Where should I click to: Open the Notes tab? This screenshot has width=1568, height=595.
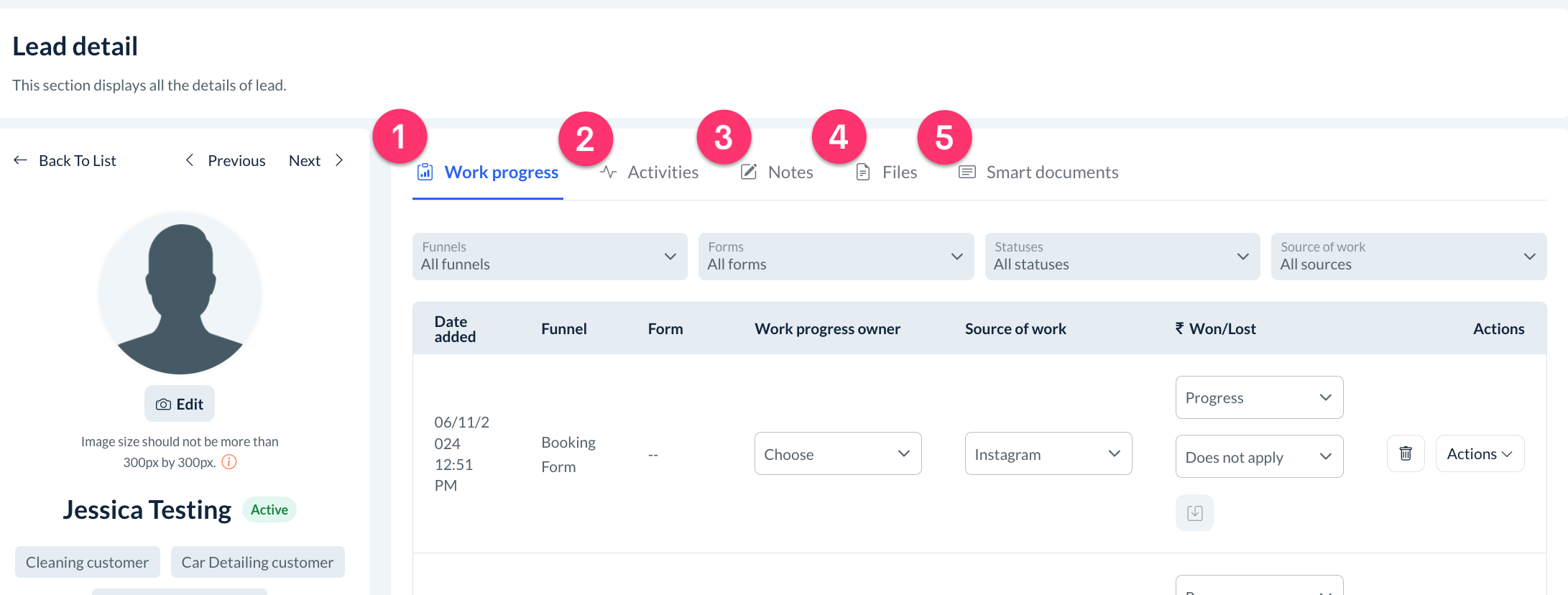coord(778,172)
